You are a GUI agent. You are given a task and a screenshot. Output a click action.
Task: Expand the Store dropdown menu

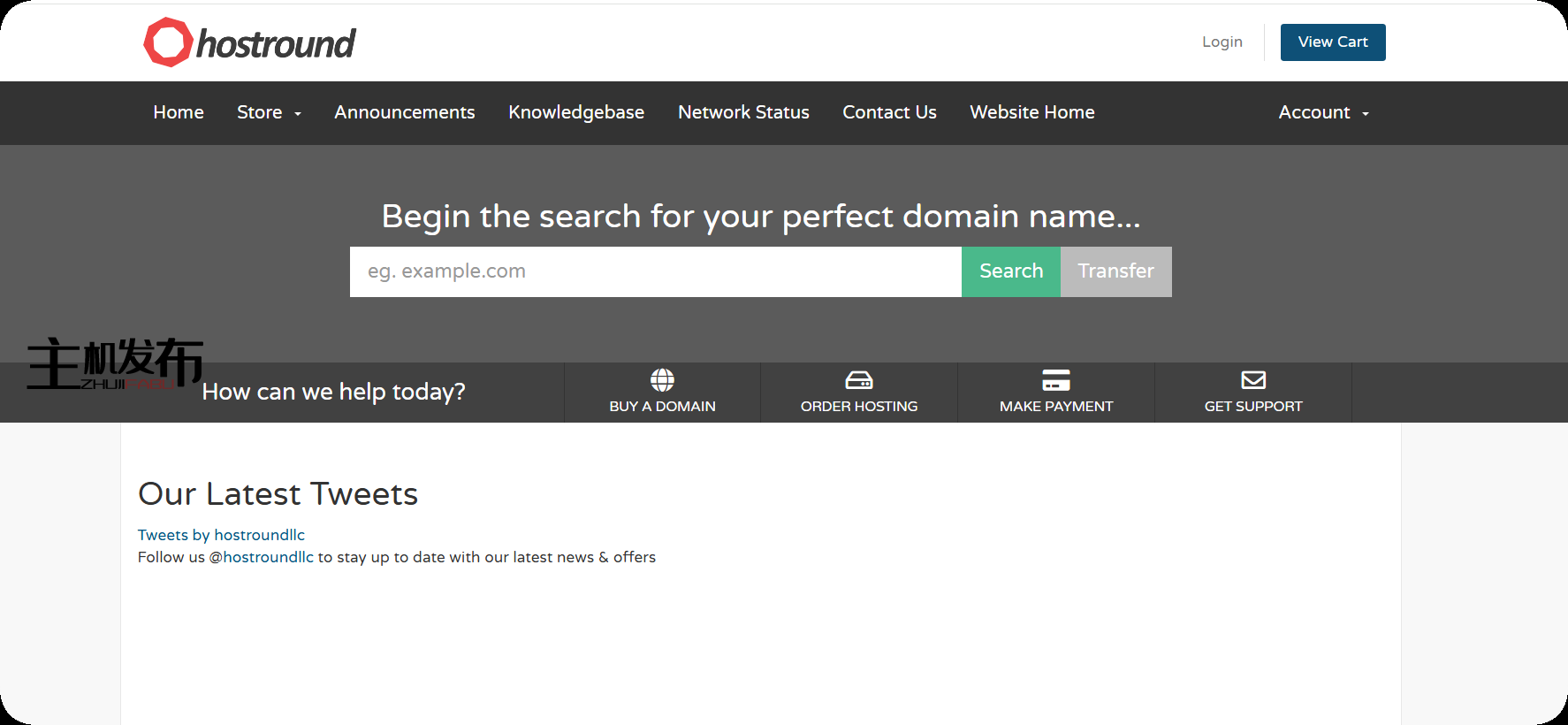(x=269, y=112)
